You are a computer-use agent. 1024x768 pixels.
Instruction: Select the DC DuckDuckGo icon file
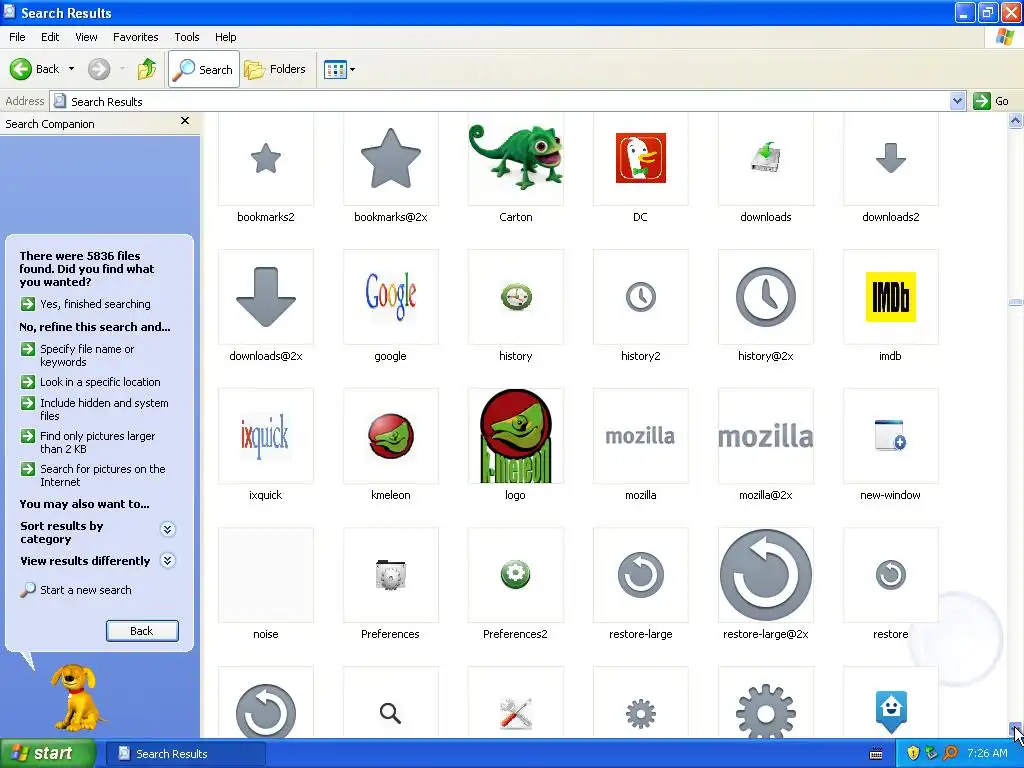(641, 159)
